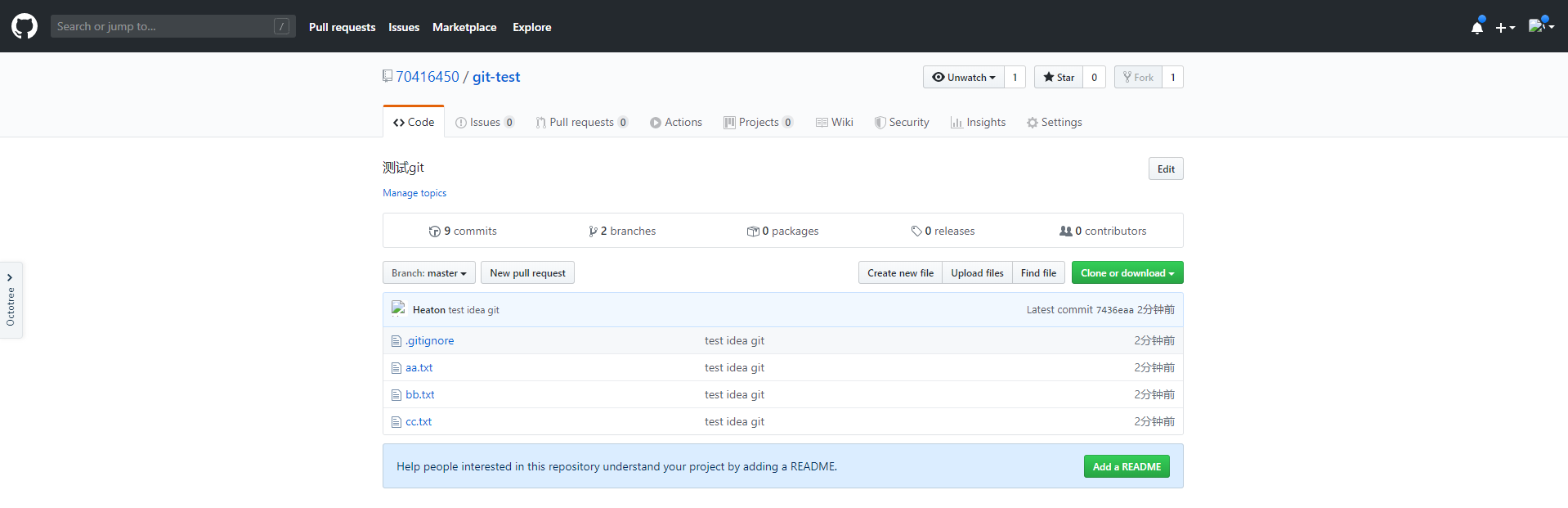Go to GitHub homepage via Octocat logo
This screenshot has height=508, width=1568.
point(25,26)
